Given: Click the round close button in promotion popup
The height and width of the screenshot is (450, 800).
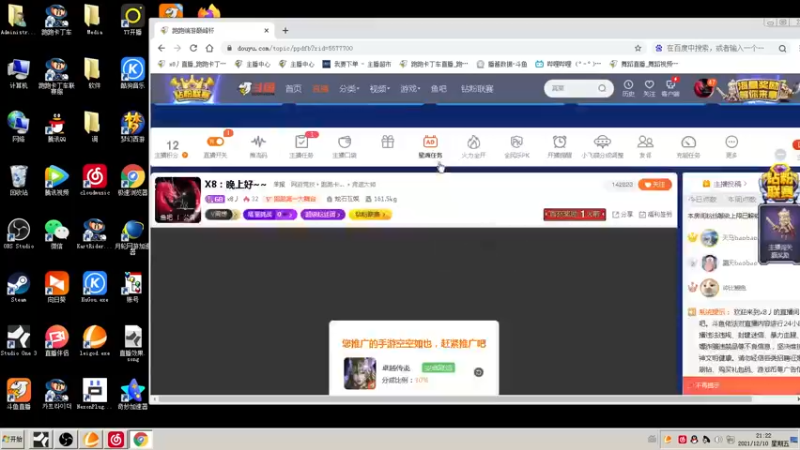Looking at the screenshot, I should (x=479, y=372).
